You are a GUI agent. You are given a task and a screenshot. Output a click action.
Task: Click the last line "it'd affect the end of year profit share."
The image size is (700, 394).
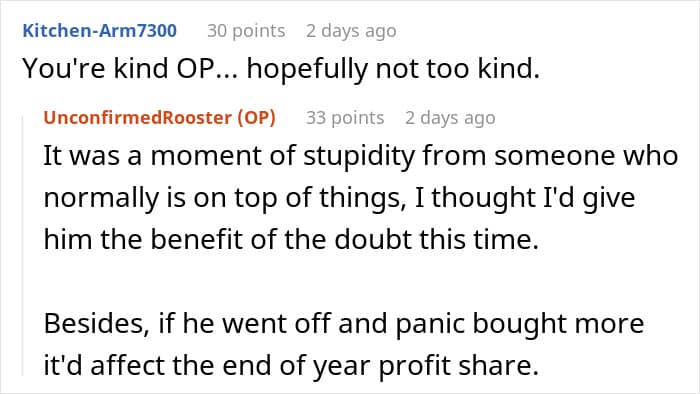pyautogui.click(x=291, y=365)
